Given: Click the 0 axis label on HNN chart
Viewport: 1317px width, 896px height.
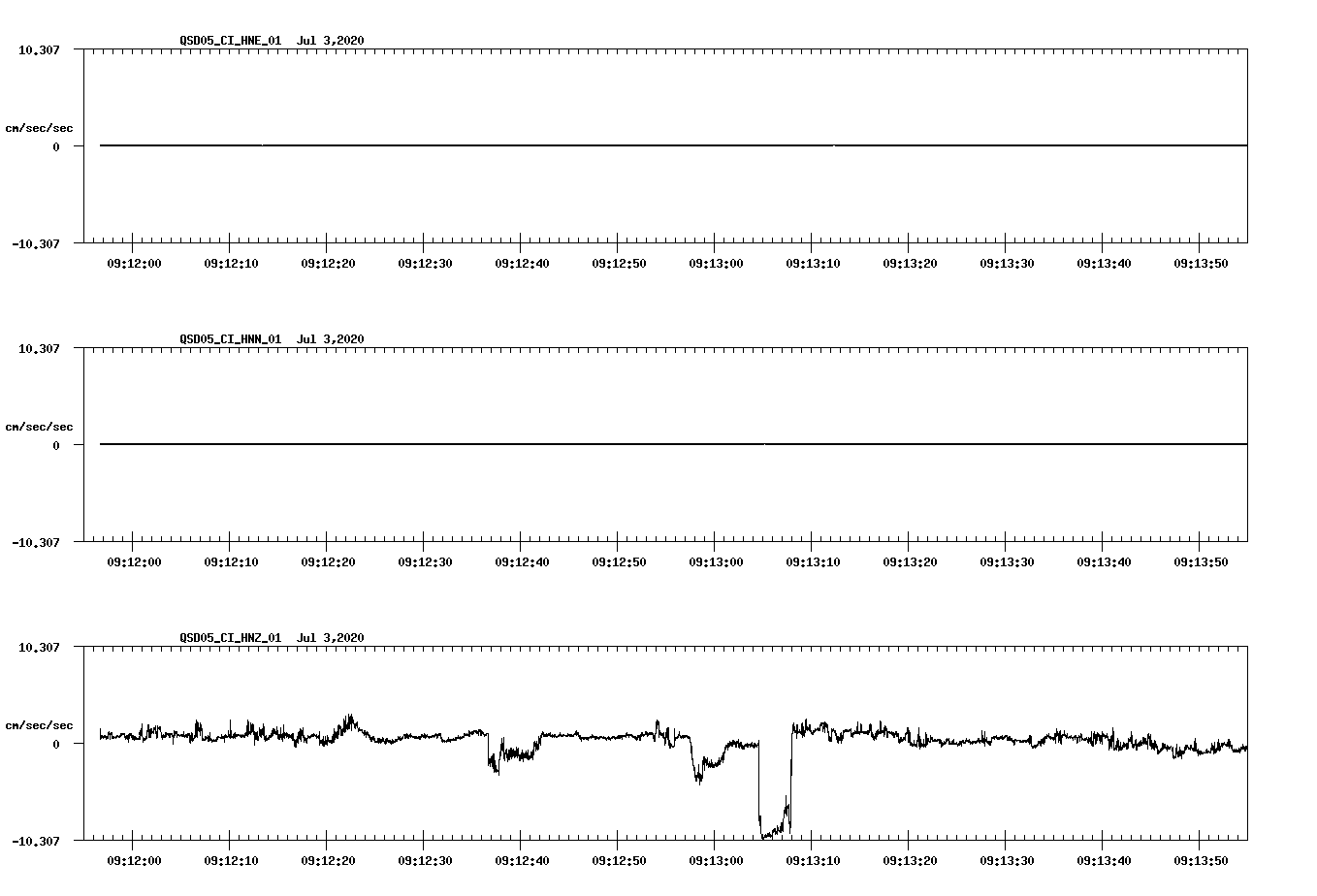Looking at the screenshot, I should point(56,445).
